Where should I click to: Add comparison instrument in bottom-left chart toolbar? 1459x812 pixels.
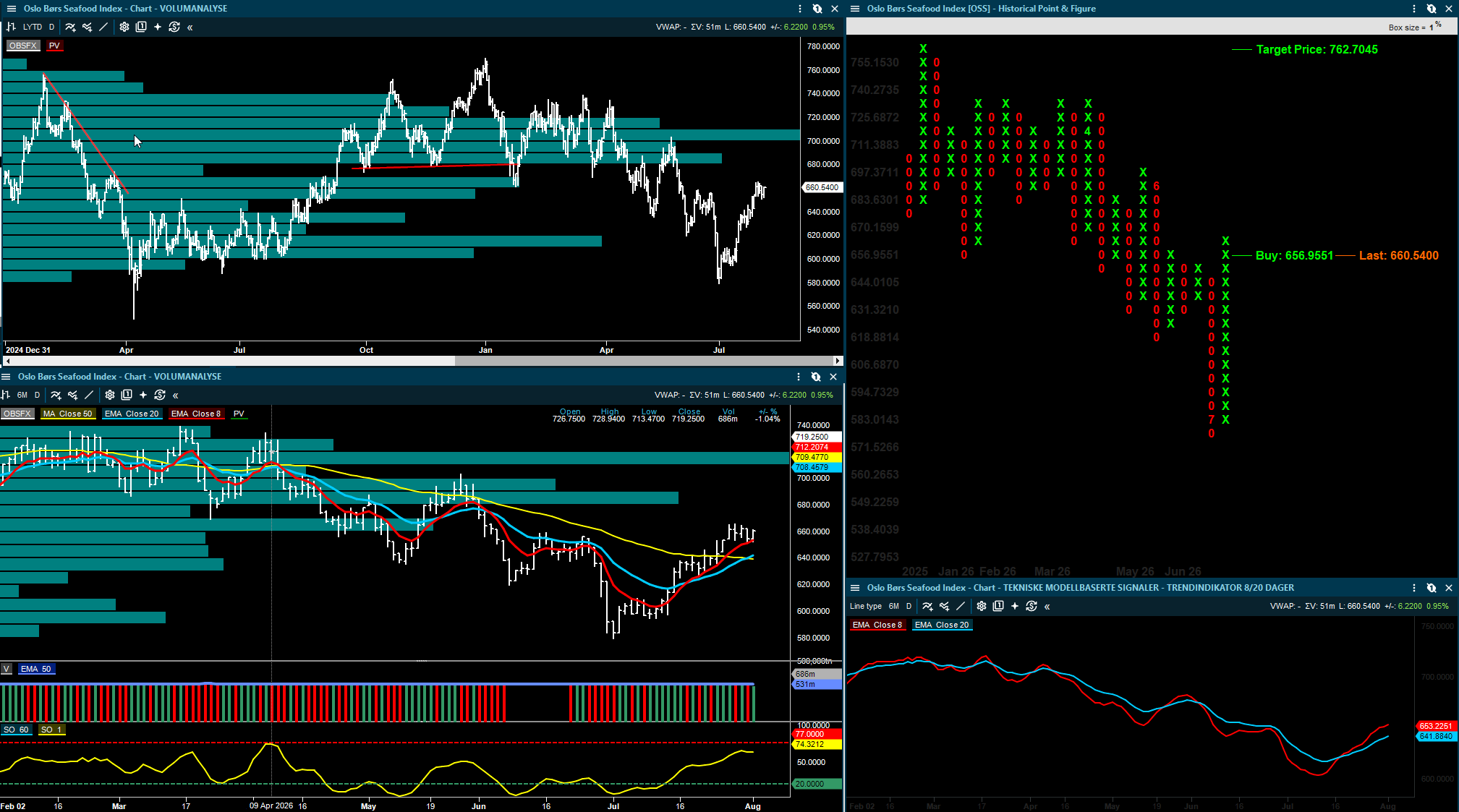(72, 395)
